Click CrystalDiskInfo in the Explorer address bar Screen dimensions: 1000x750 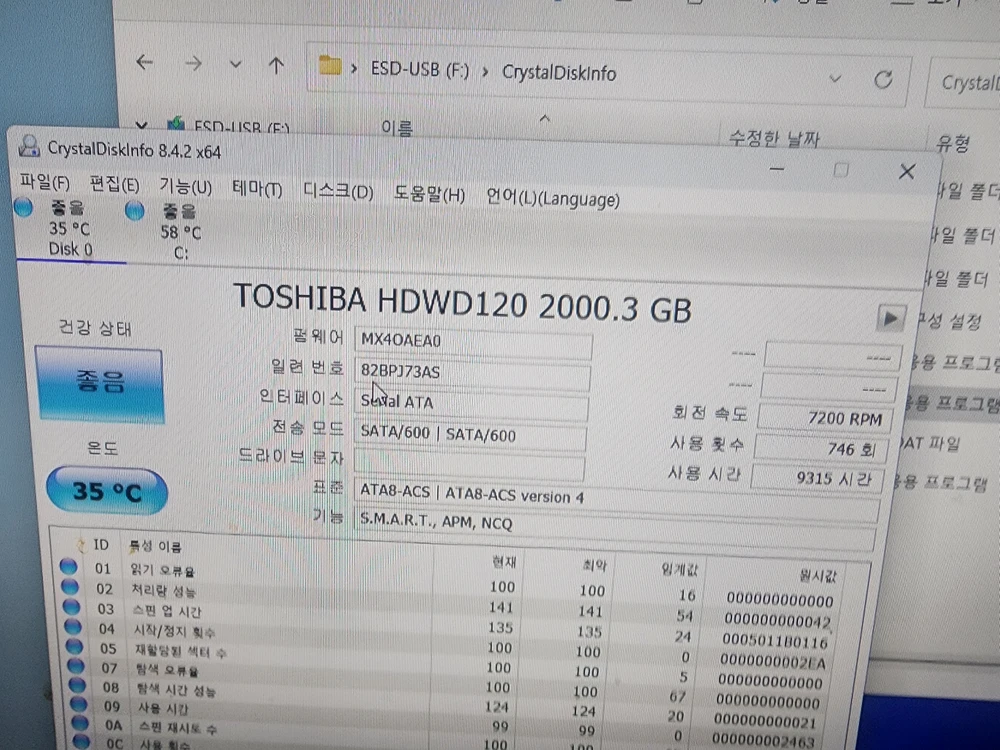tap(559, 73)
